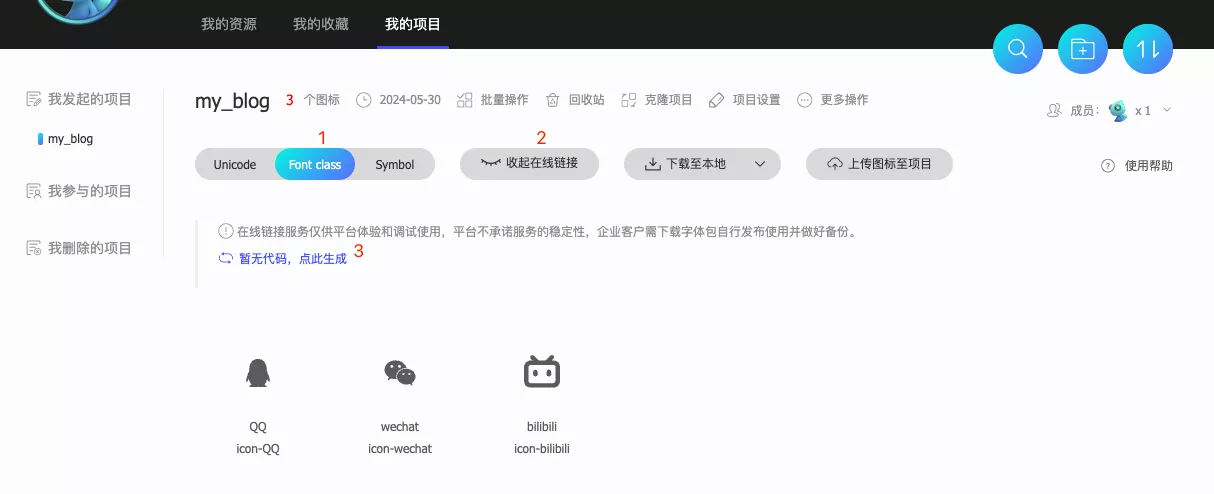Viewport: 1214px width, 494px height.
Task: Click the member avatar icon
Action: (x=1118, y=110)
